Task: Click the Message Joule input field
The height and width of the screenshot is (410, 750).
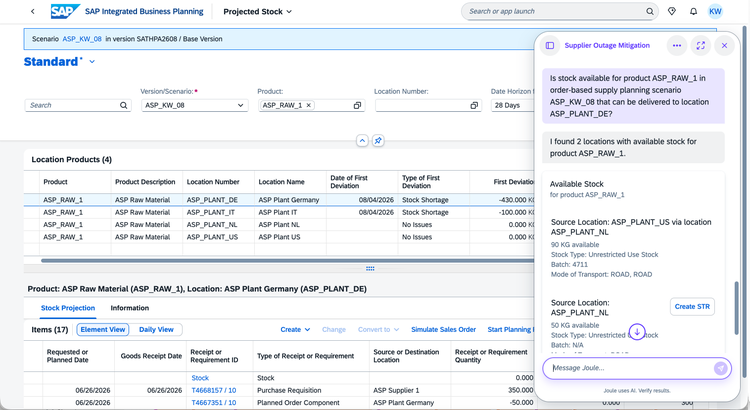Action: (x=629, y=368)
